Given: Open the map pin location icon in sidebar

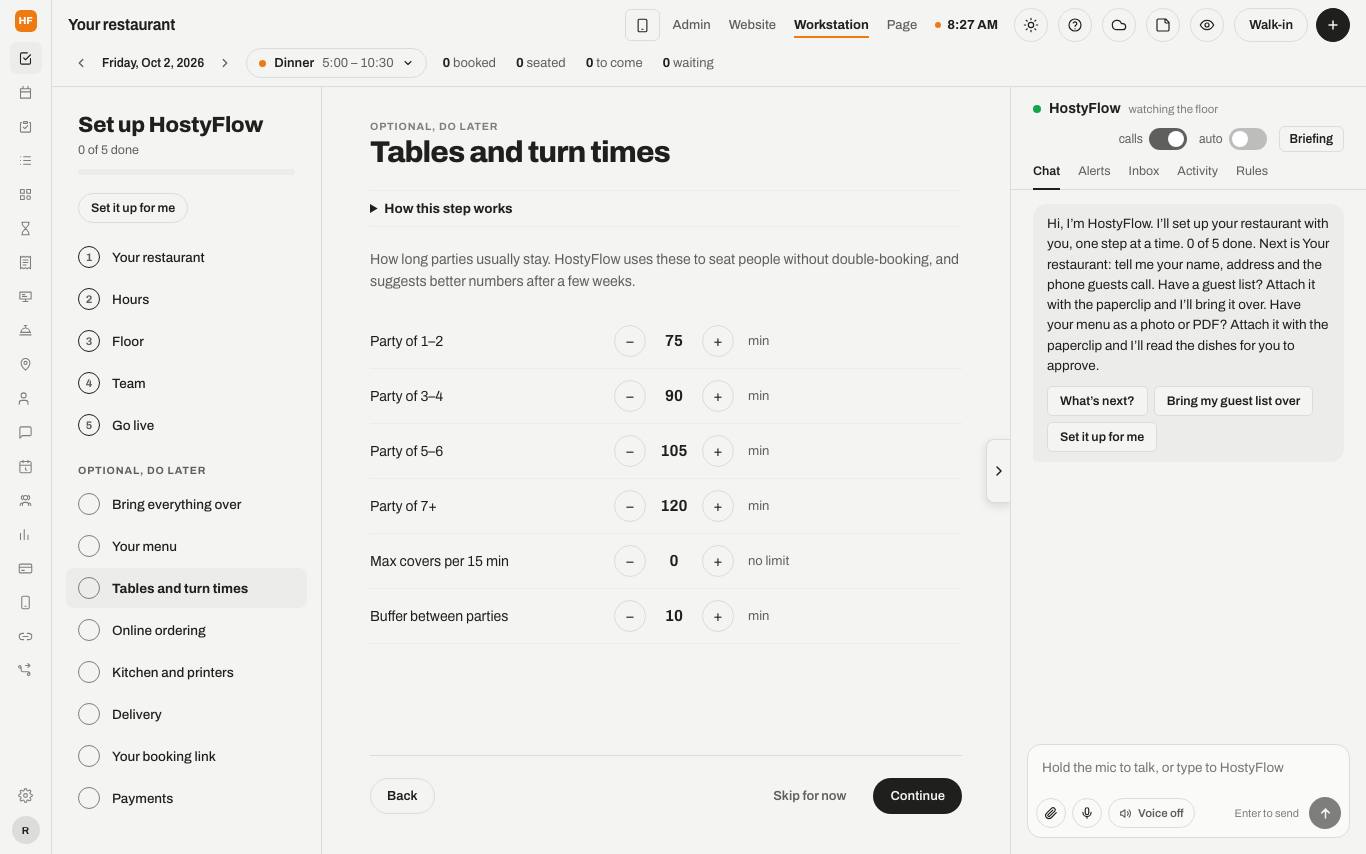Looking at the screenshot, I should pos(25,365).
